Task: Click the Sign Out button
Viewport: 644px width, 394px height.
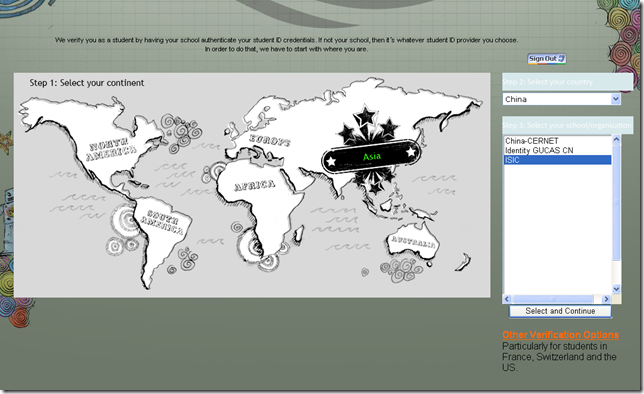Action: (x=547, y=59)
